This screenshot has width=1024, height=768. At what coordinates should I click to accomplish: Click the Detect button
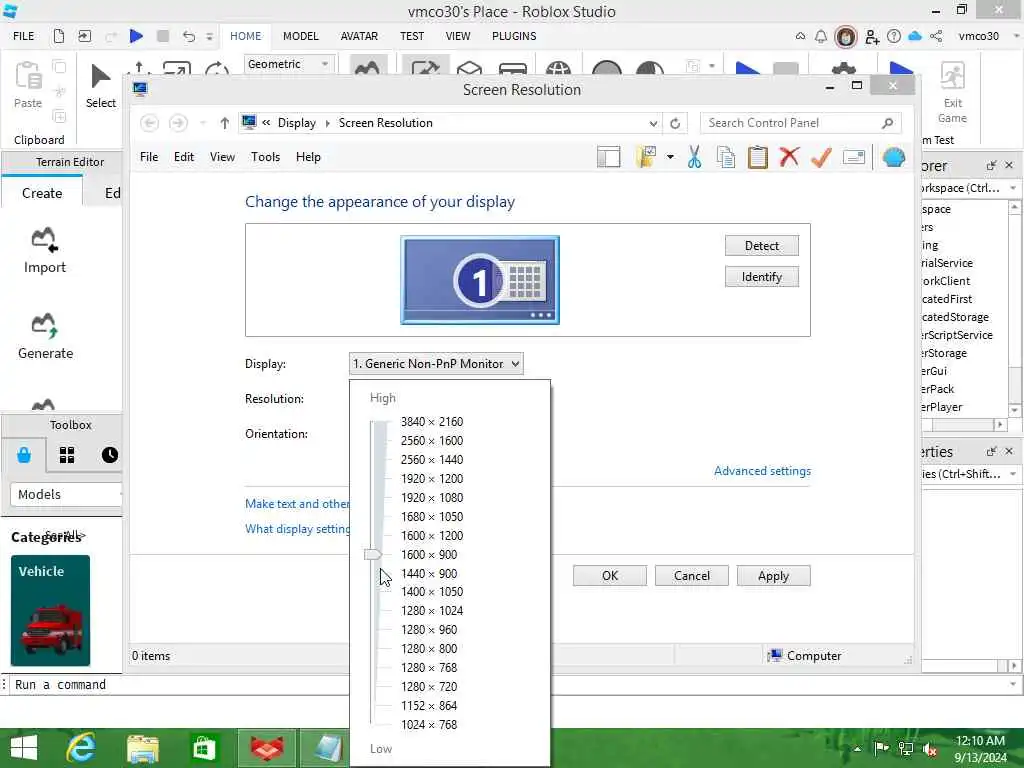(x=761, y=246)
